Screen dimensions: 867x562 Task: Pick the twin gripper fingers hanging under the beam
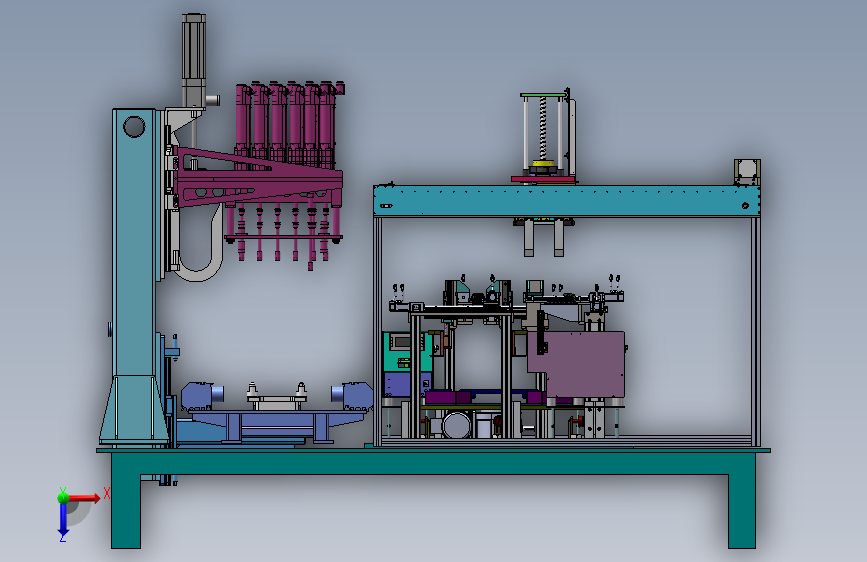click(544, 237)
